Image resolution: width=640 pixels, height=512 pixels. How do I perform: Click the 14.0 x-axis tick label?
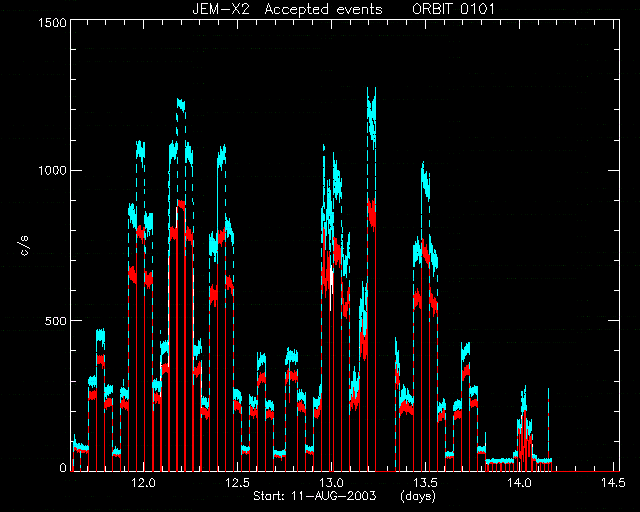519,483
